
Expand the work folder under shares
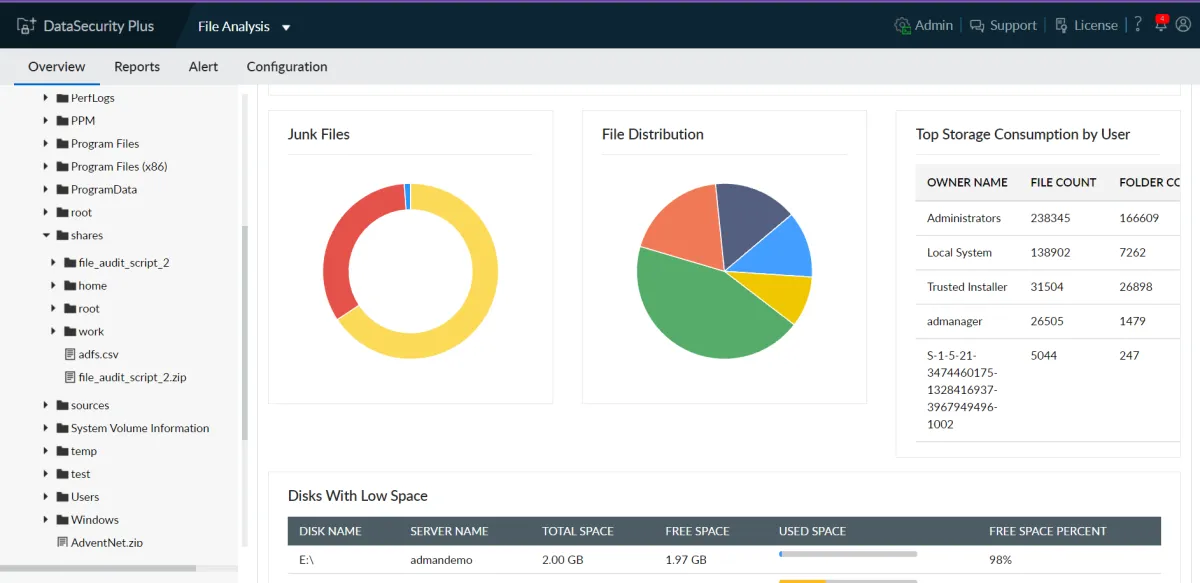[x=53, y=332]
